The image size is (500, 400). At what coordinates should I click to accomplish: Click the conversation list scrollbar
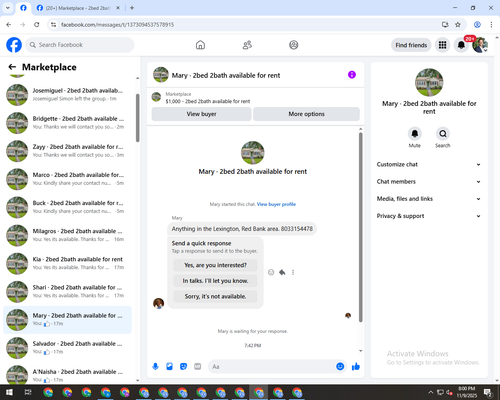tap(138, 118)
